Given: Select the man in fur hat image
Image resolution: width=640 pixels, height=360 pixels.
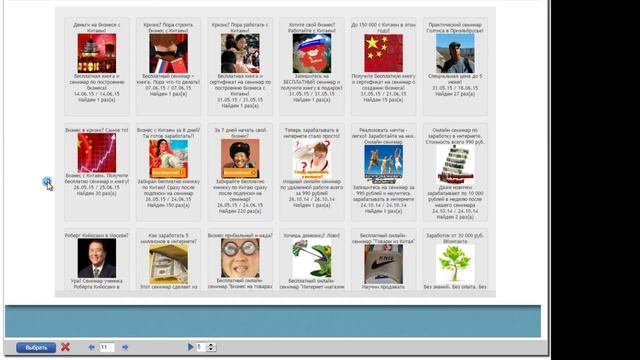Looking at the screenshot, I should tap(240, 159).
